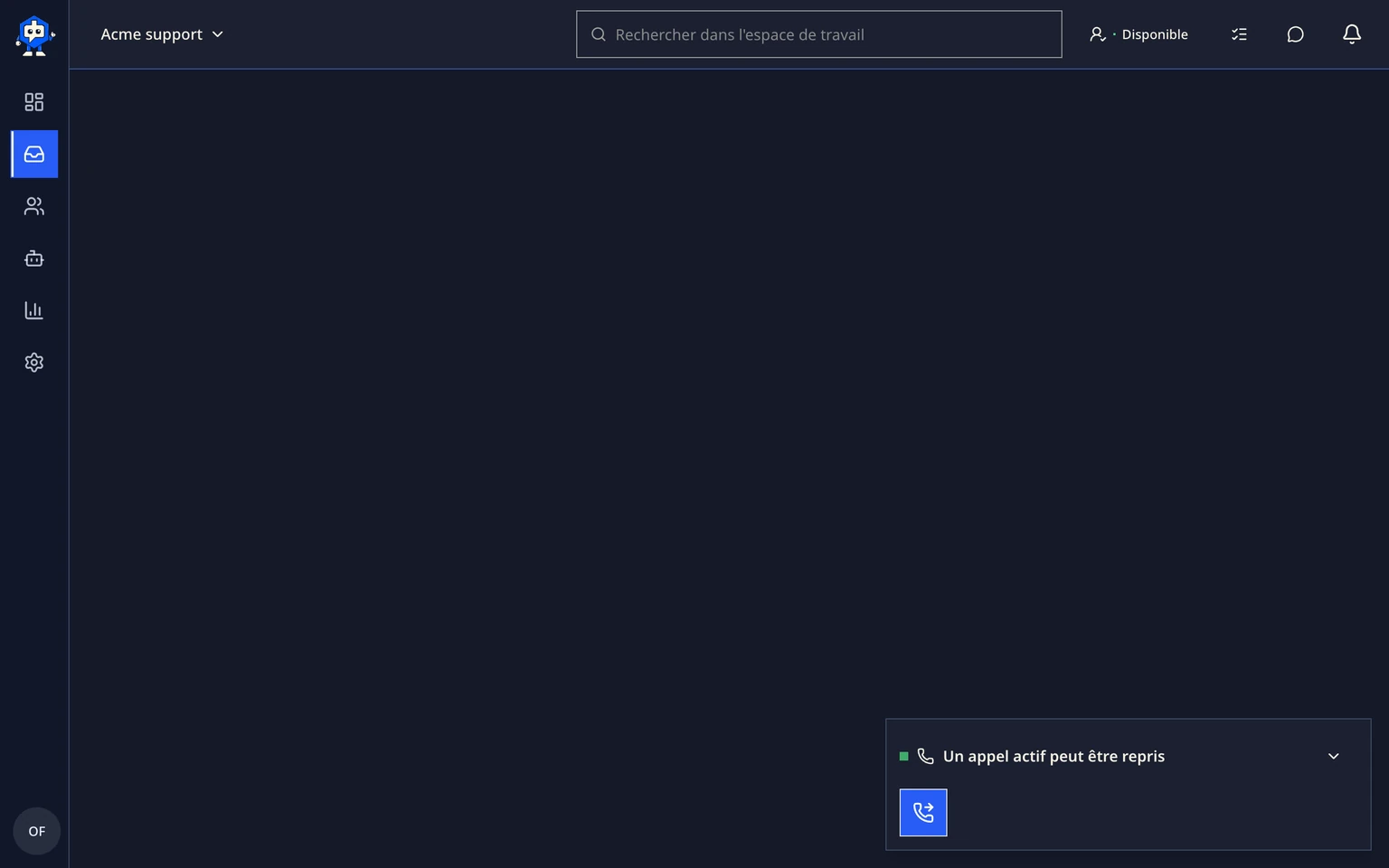This screenshot has width=1389, height=868.
Task: Focus the Rechercher dans l'espace de travail field
Action: tap(819, 34)
